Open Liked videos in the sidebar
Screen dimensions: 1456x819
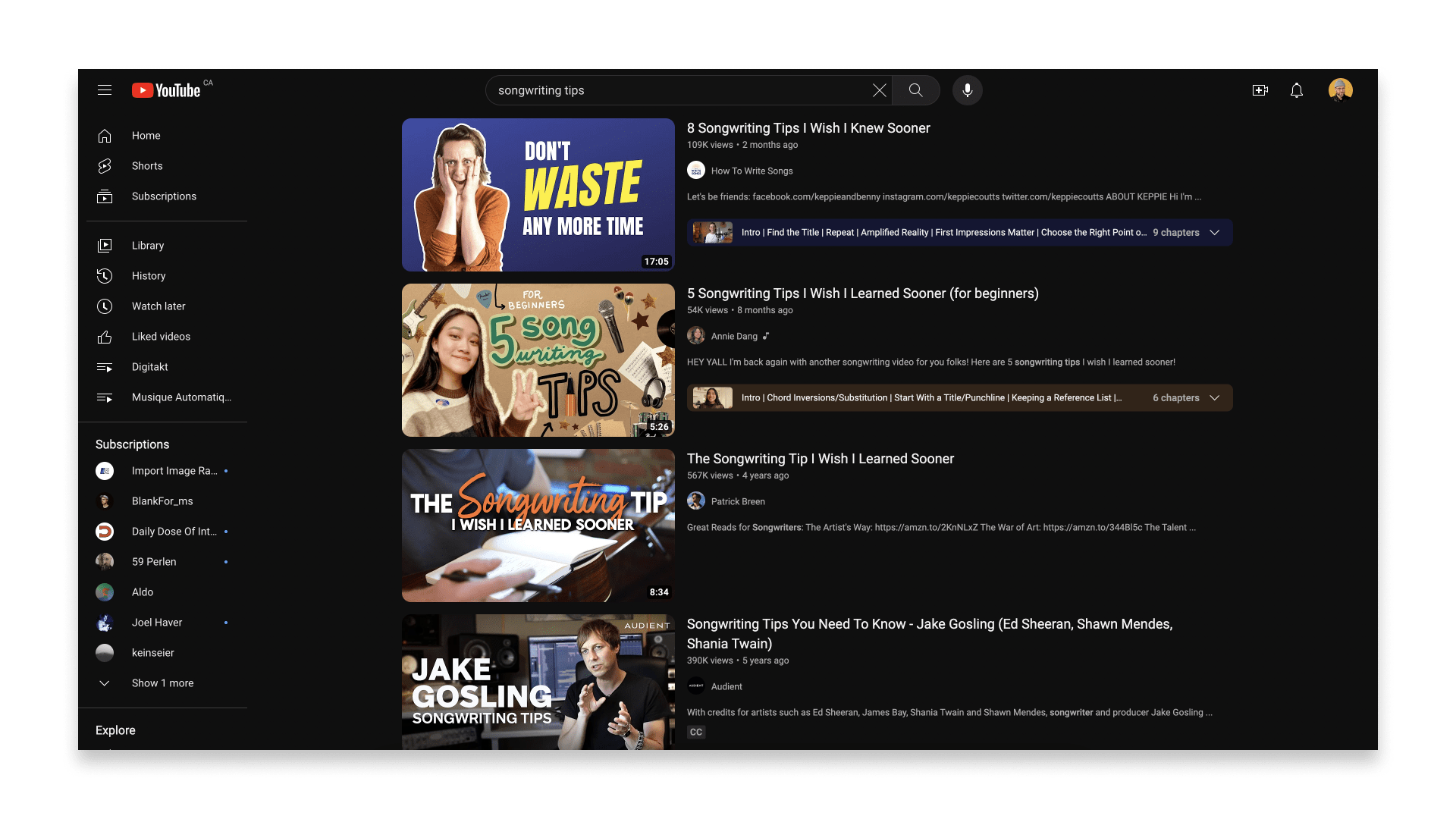(x=161, y=337)
